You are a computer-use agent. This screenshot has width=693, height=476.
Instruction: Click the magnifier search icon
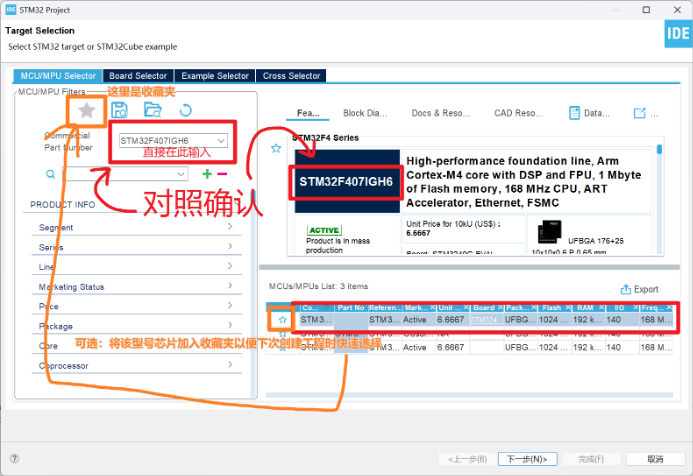click(x=51, y=174)
